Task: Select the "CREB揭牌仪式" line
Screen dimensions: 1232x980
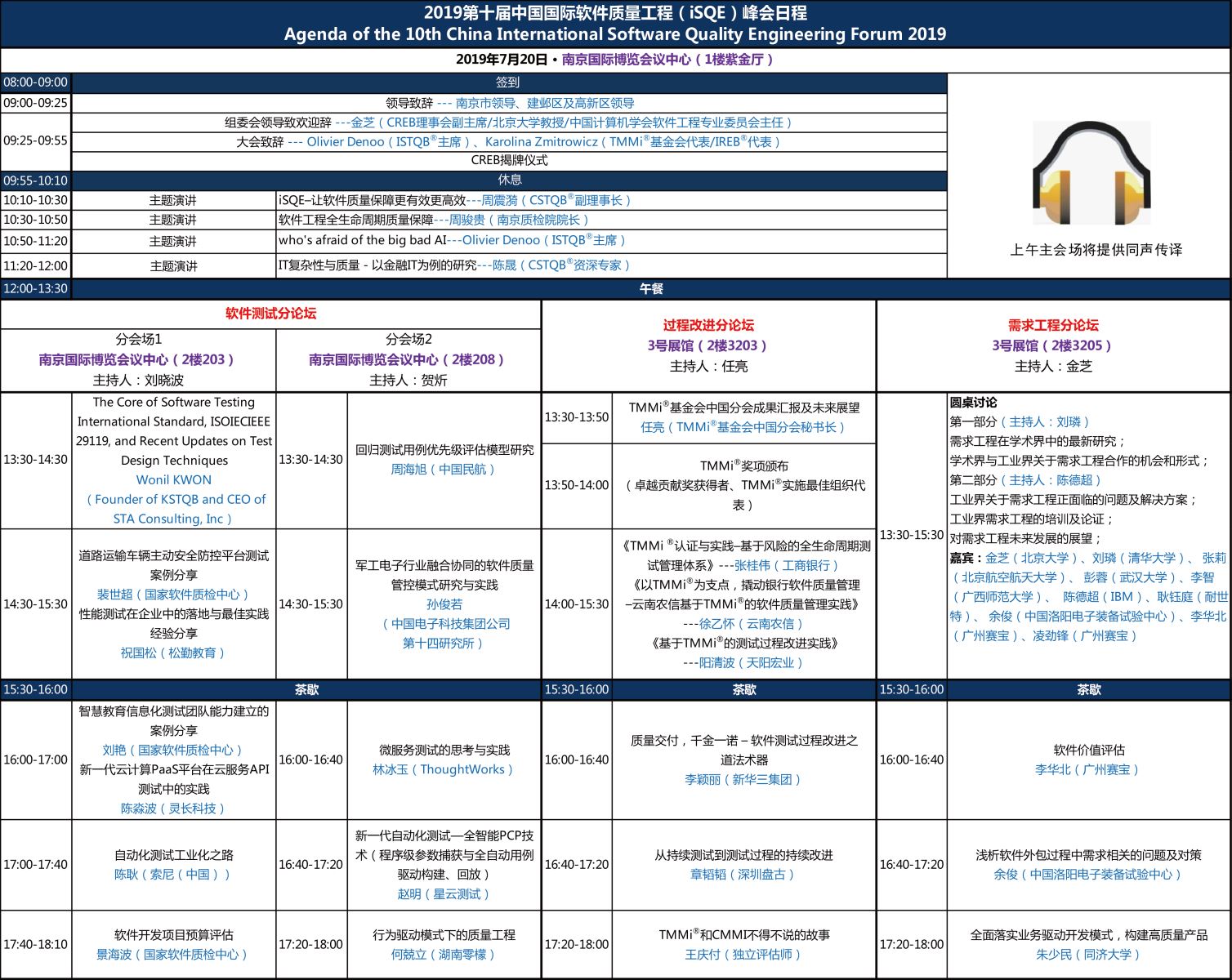Action: tap(510, 160)
